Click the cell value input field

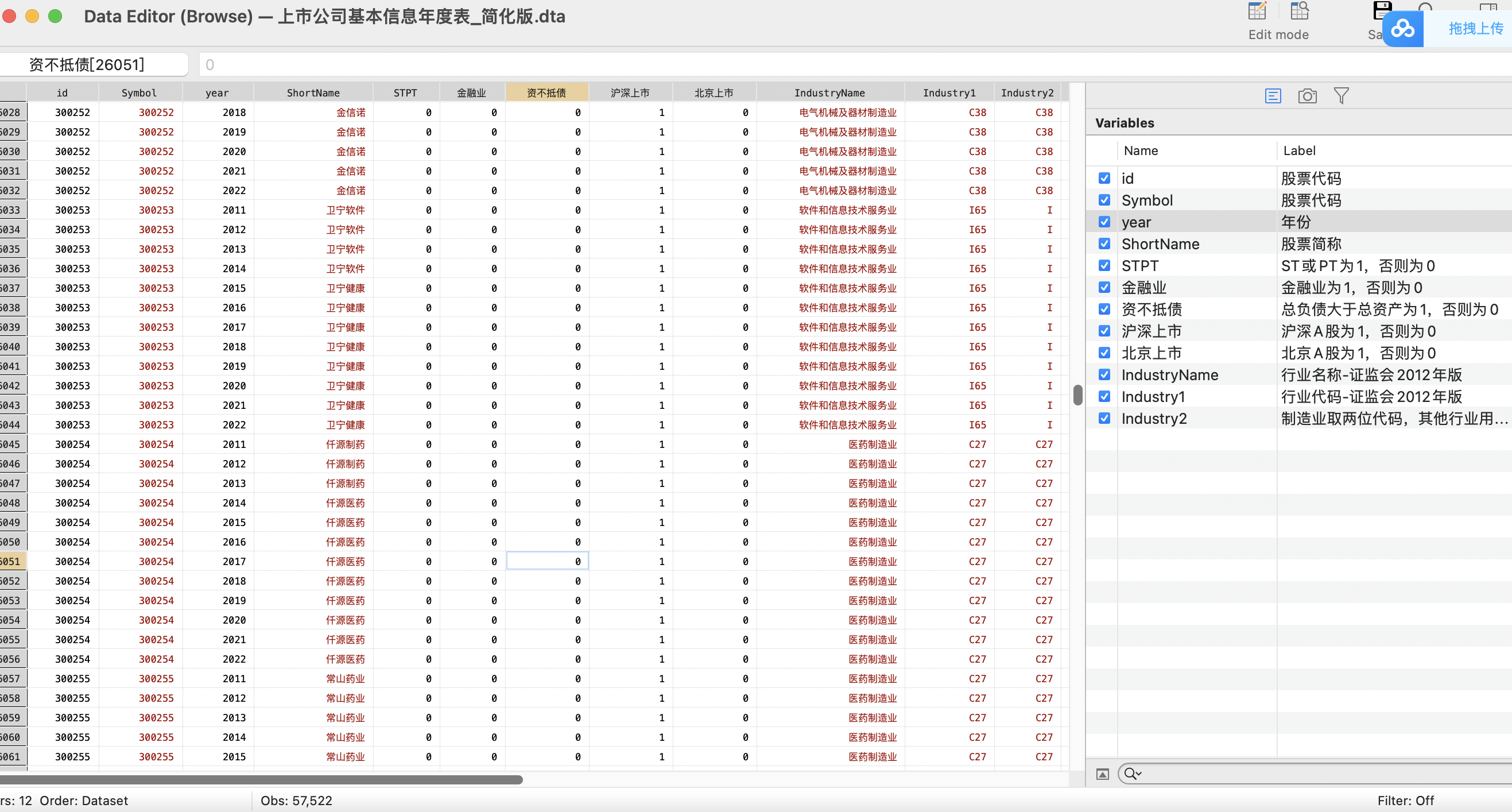704,64
